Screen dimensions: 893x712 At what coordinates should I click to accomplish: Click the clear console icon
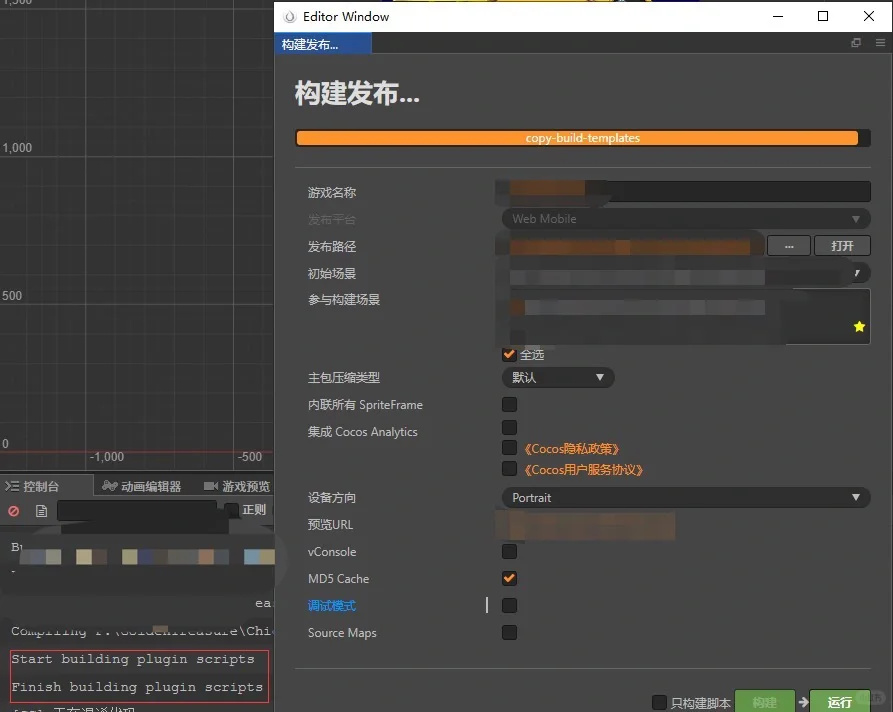14,511
